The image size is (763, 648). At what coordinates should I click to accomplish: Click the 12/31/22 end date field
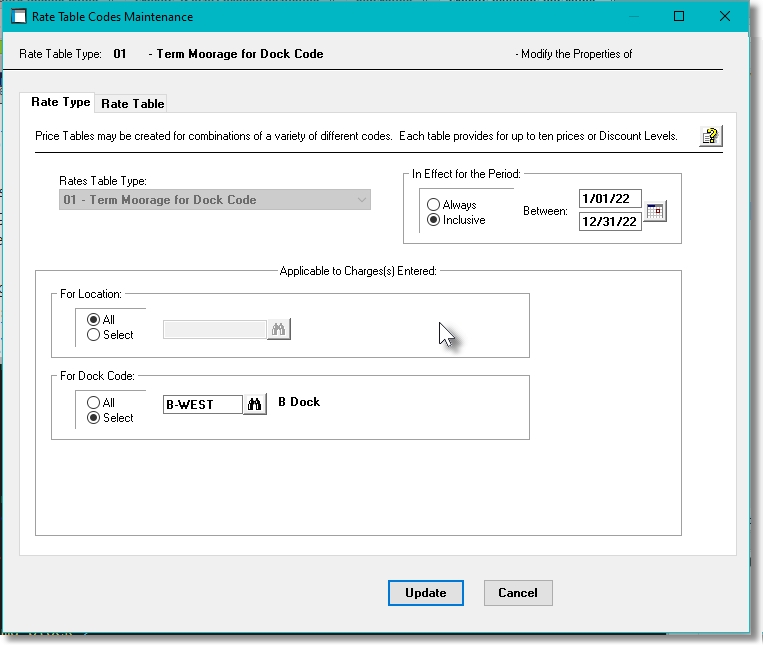pos(610,221)
